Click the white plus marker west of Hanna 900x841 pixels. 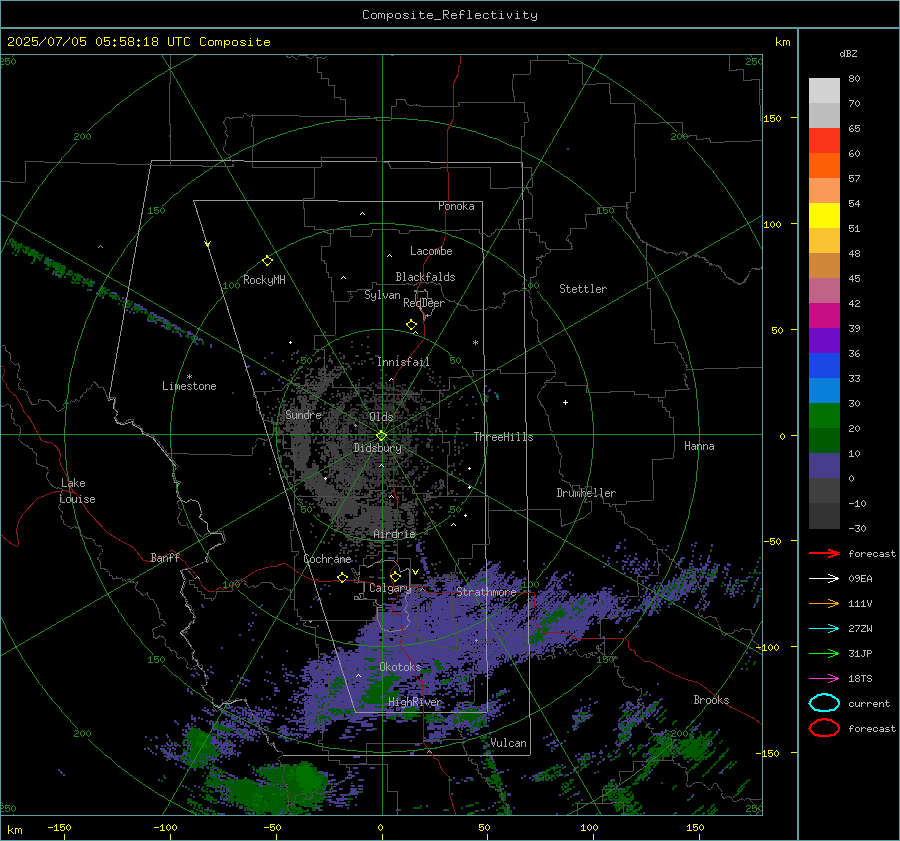pos(565,402)
